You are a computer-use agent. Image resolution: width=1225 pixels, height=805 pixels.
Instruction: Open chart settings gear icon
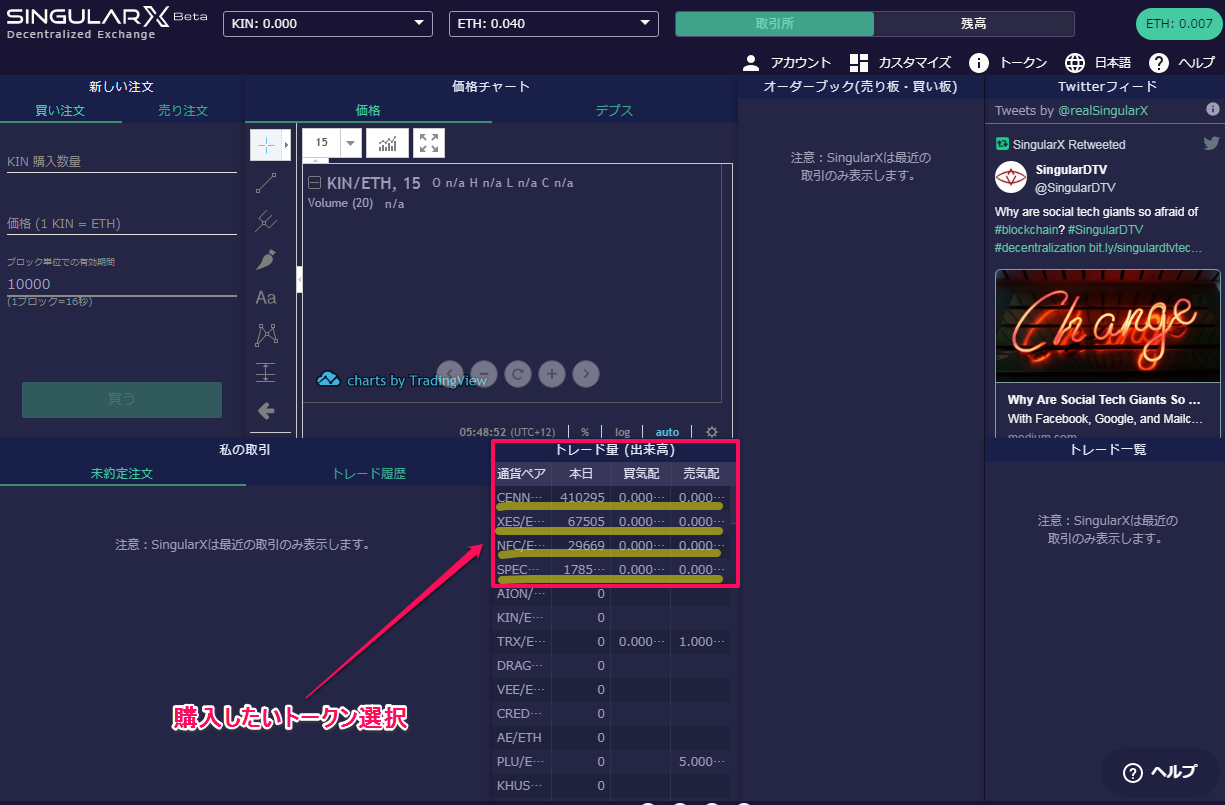(712, 432)
